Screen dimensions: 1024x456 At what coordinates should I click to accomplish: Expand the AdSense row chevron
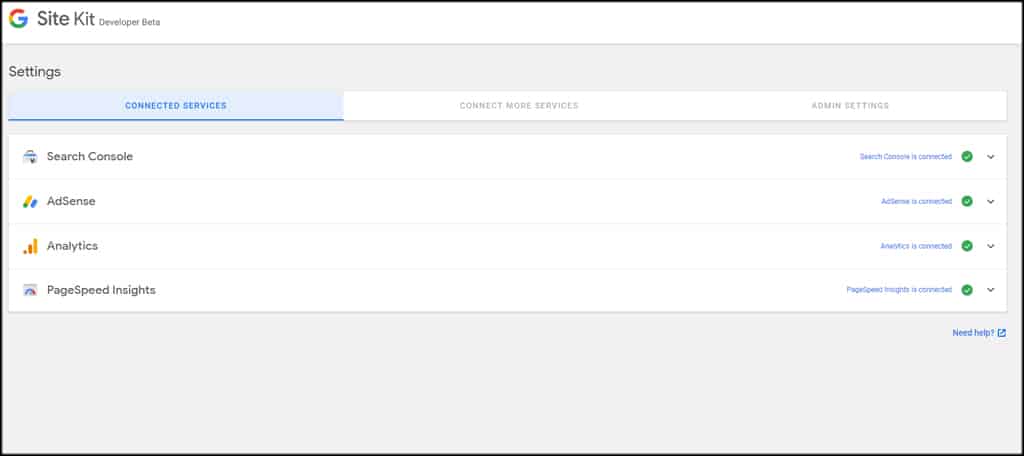click(x=991, y=201)
